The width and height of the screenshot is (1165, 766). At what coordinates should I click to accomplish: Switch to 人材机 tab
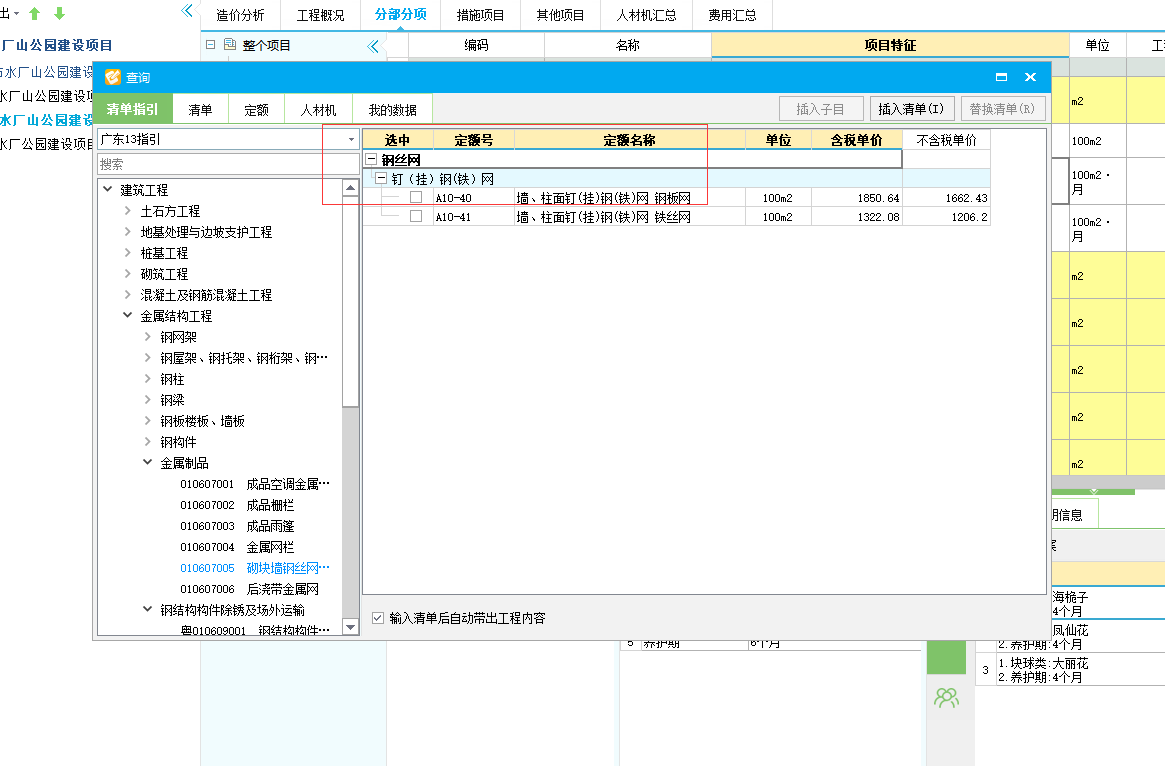coord(318,109)
